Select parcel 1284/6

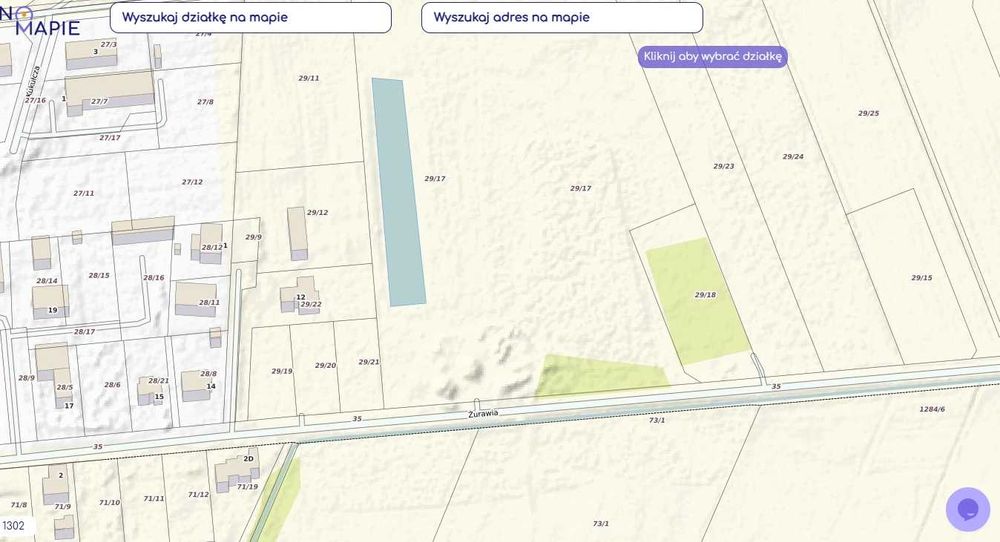932,409
